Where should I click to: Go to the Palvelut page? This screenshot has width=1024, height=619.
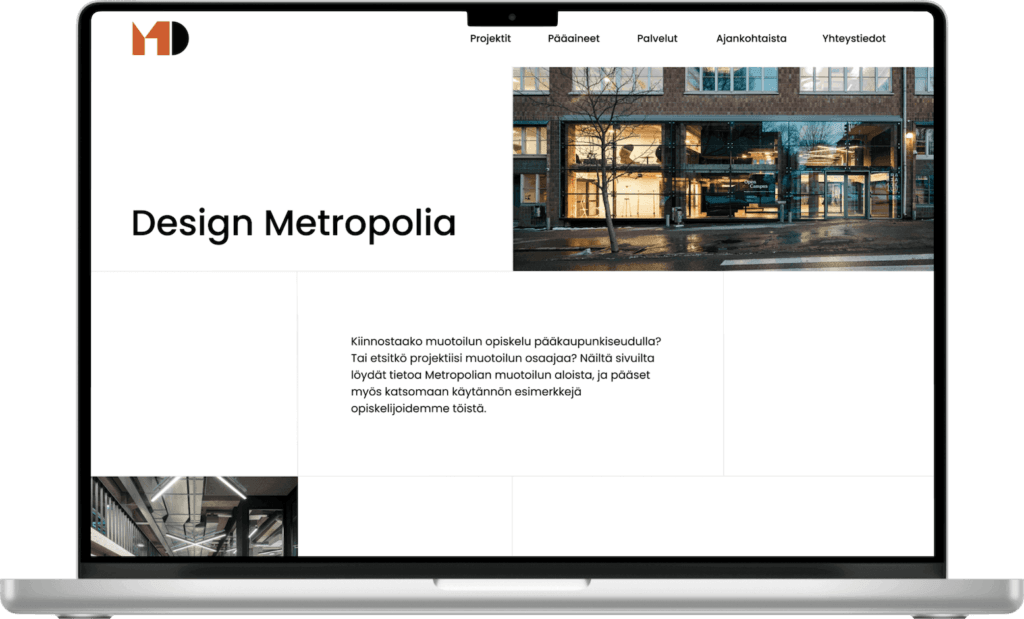point(657,39)
